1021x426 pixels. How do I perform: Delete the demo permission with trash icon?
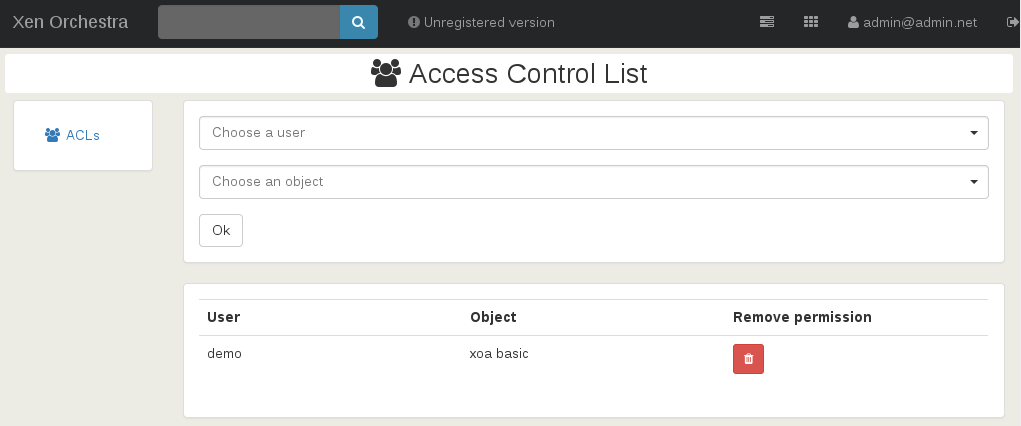point(748,359)
